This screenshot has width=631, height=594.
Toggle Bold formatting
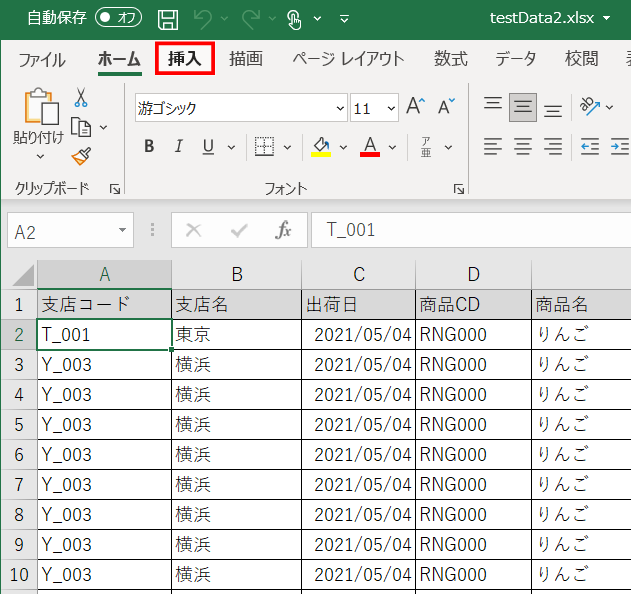click(149, 147)
